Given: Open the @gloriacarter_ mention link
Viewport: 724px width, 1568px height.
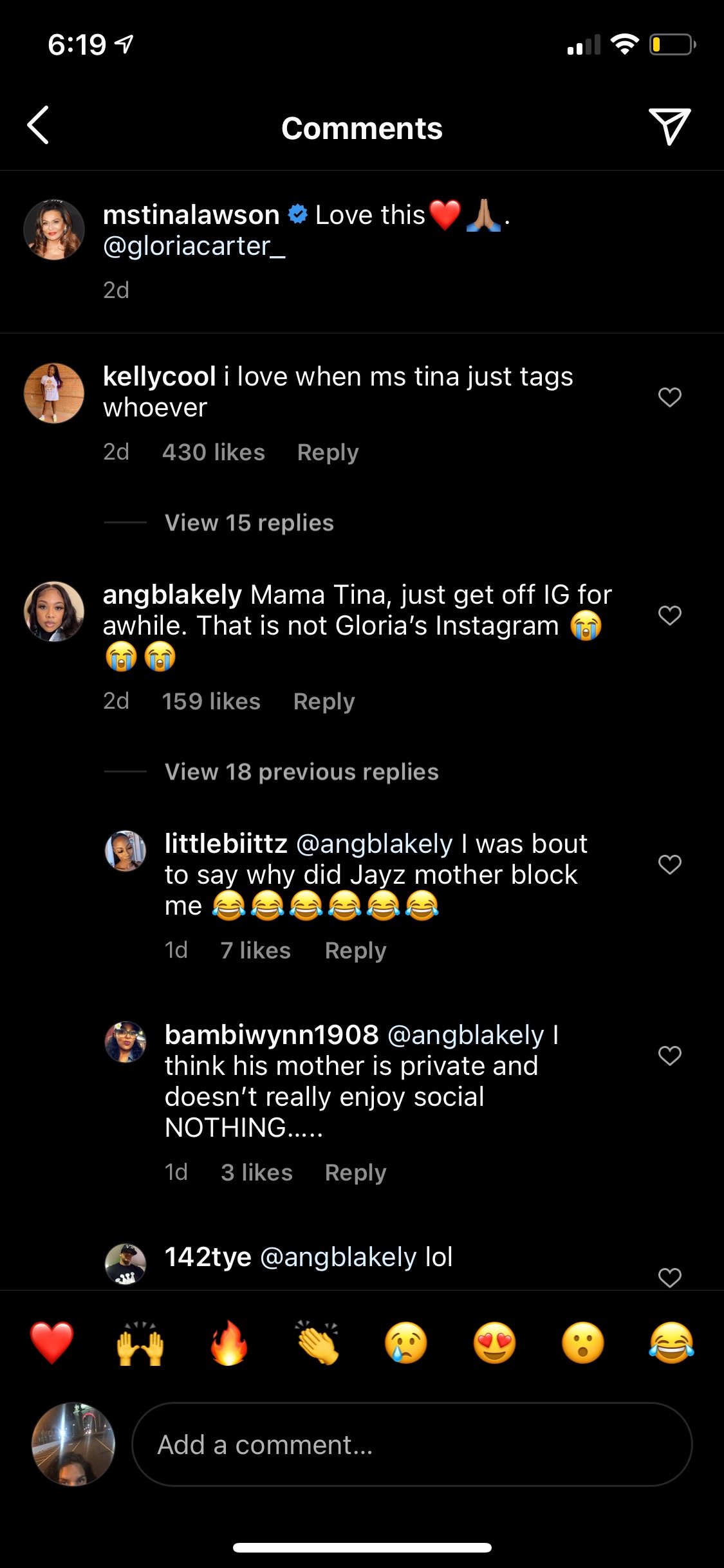Looking at the screenshot, I should [x=194, y=247].
